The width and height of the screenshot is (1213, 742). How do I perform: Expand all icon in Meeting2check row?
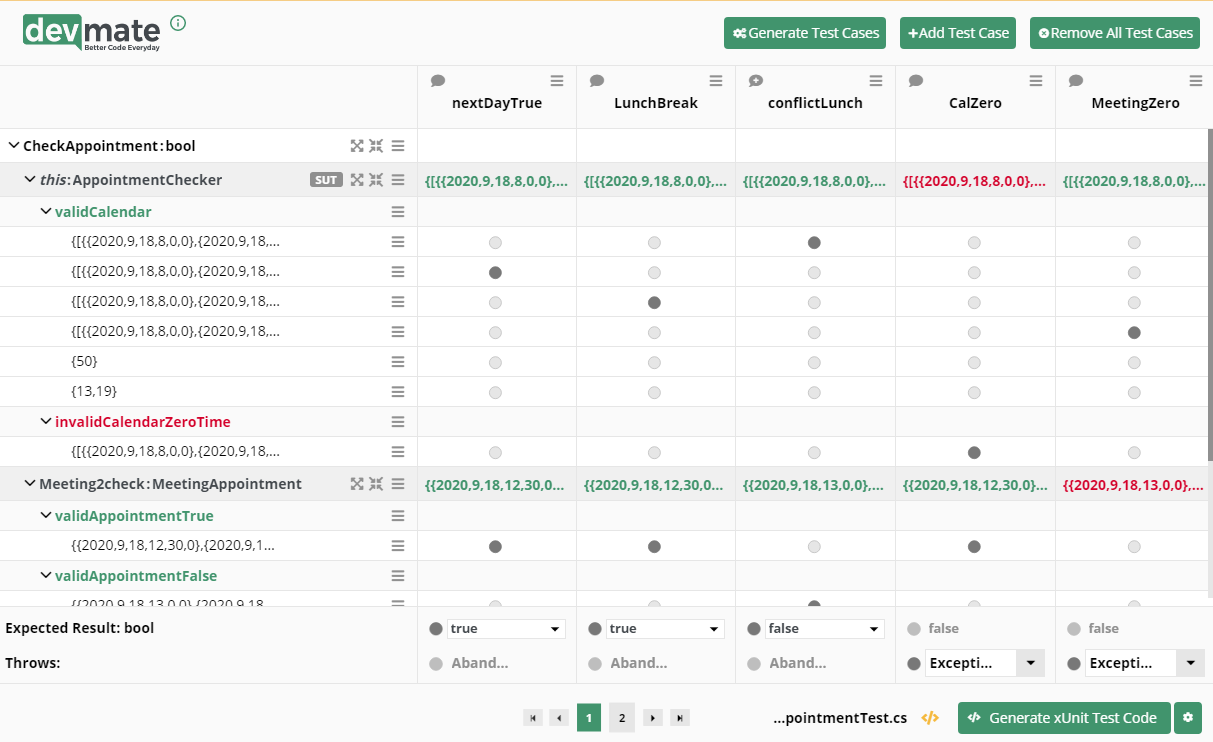357,484
